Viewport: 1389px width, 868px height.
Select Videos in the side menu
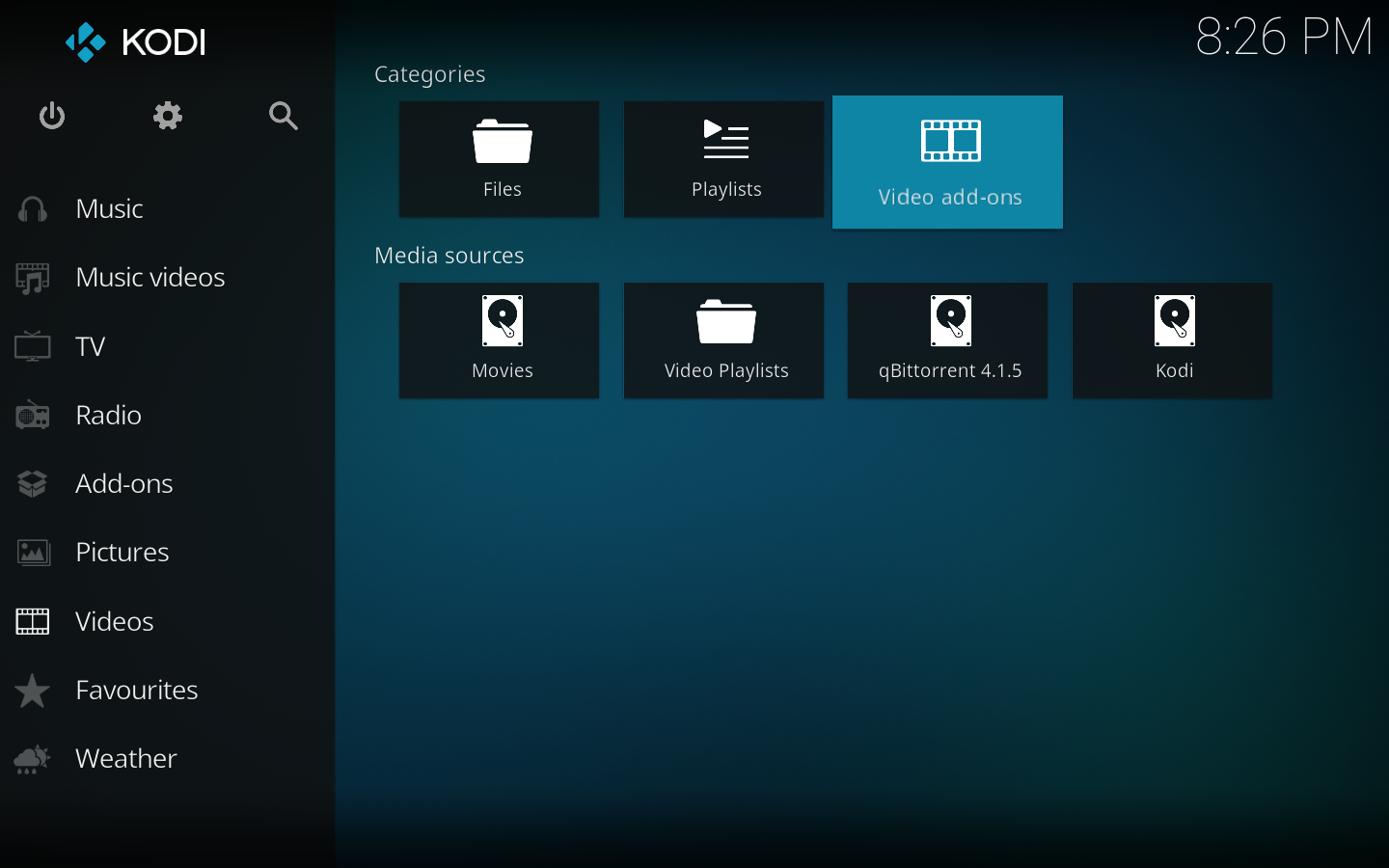click(x=114, y=622)
